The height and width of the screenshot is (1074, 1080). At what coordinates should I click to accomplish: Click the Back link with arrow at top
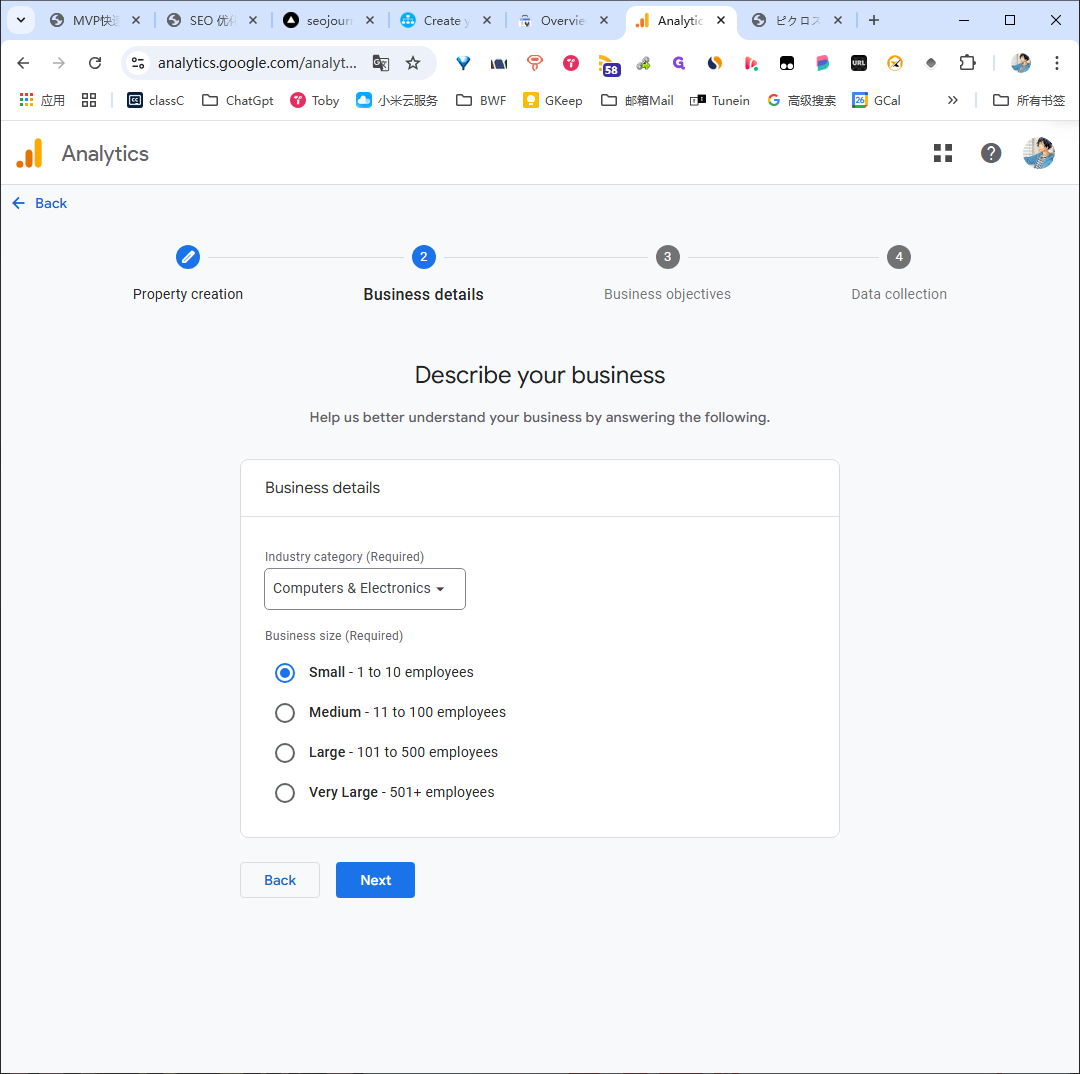[39, 203]
